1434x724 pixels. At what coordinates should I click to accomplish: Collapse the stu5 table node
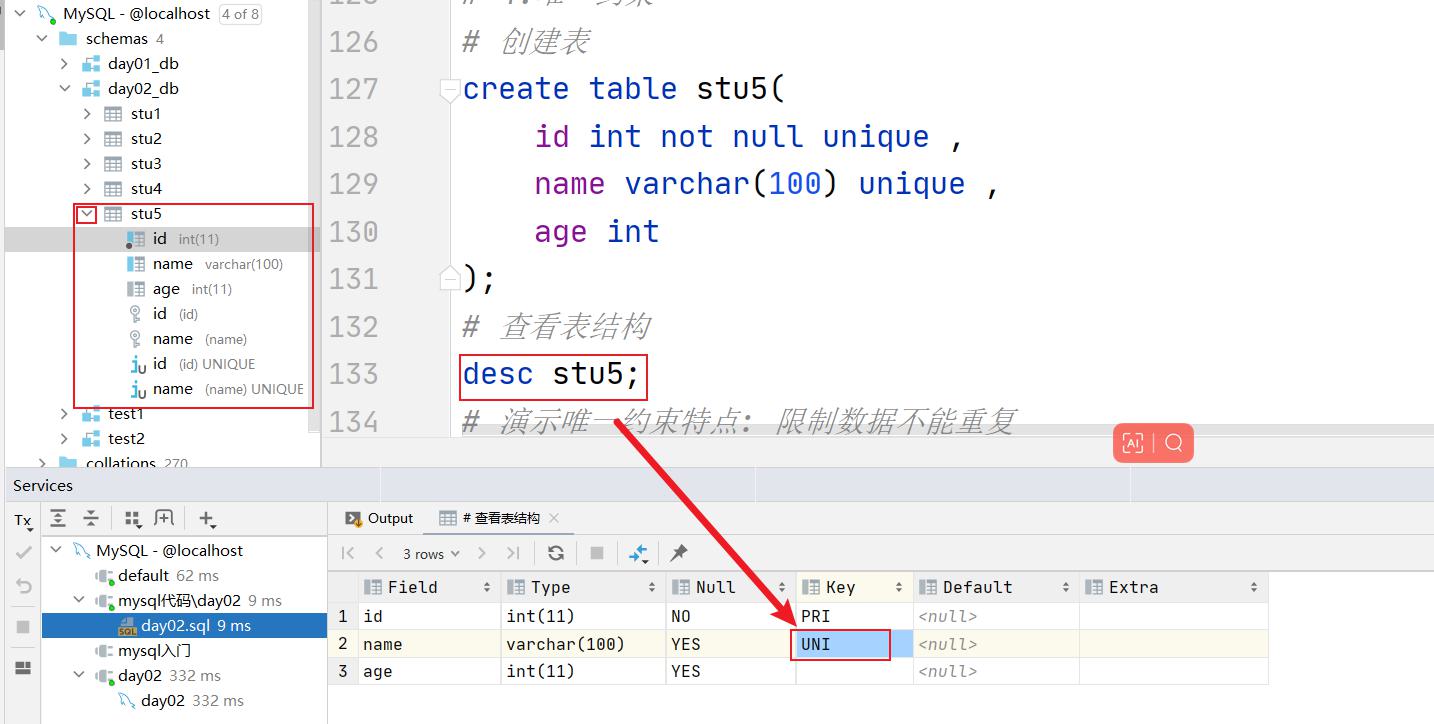87,214
